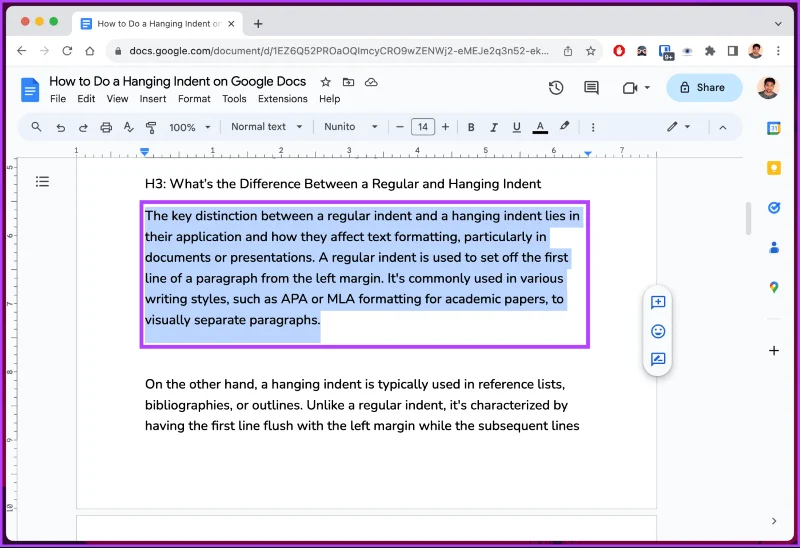The image size is (800, 548).
Task: Open the File menu
Action: pos(58,99)
